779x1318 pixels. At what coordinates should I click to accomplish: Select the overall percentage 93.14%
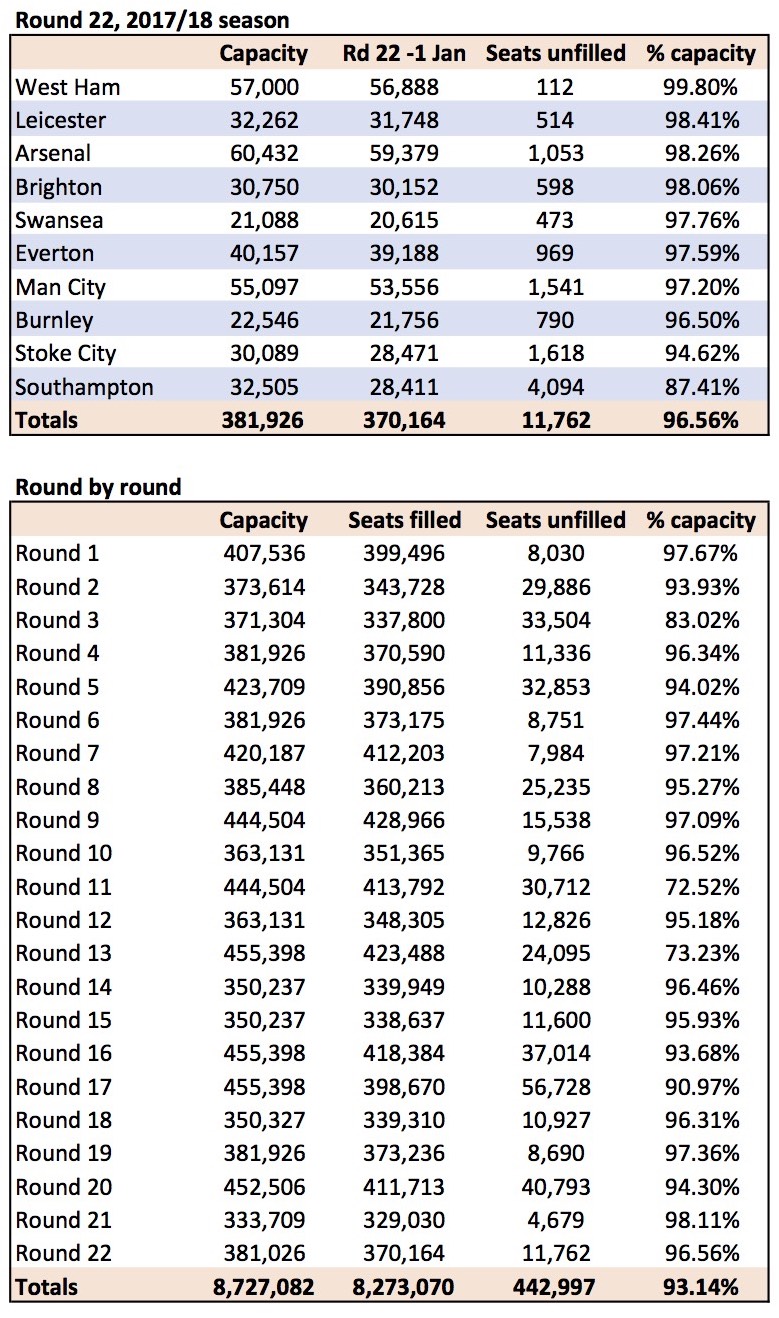(701, 1287)
